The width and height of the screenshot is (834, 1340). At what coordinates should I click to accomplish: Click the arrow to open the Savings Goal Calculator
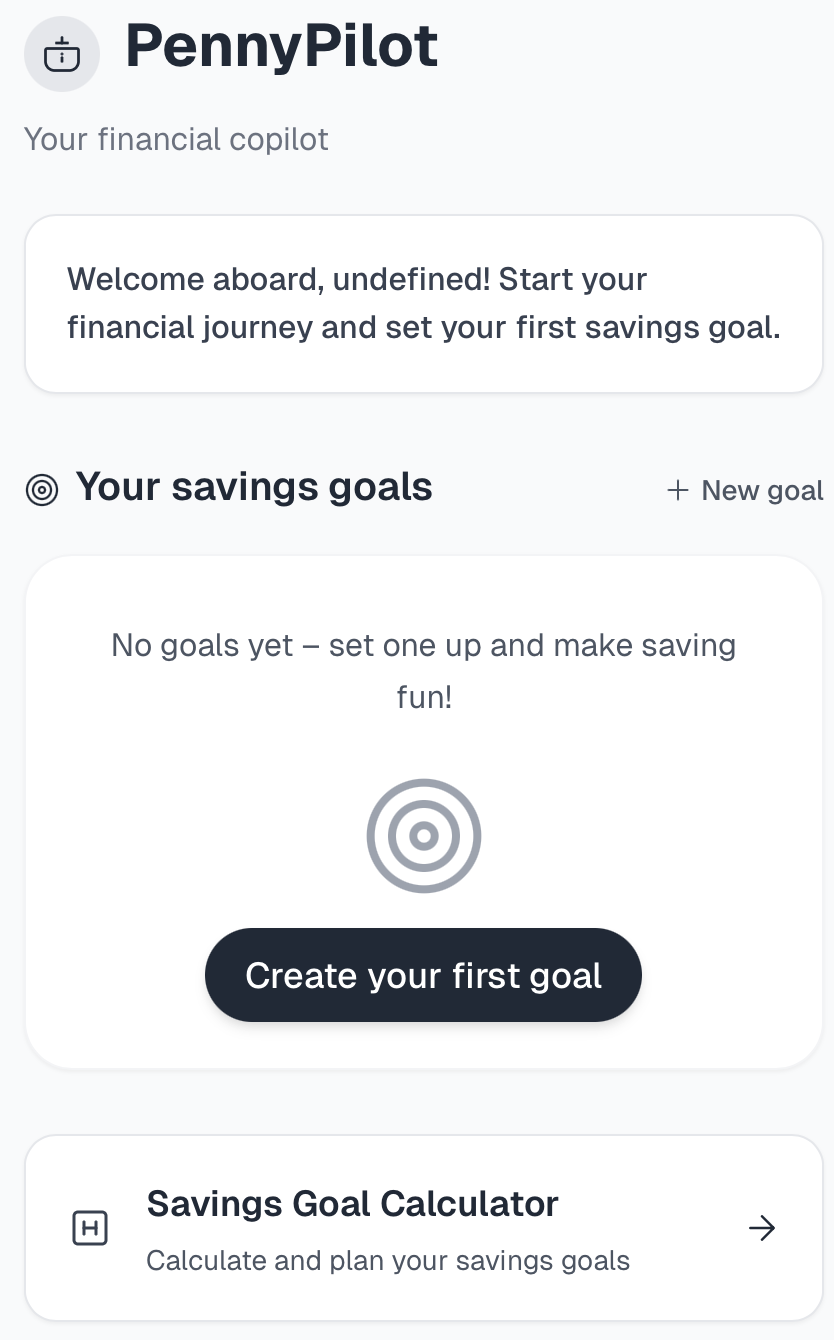[x=763, y=1228]
